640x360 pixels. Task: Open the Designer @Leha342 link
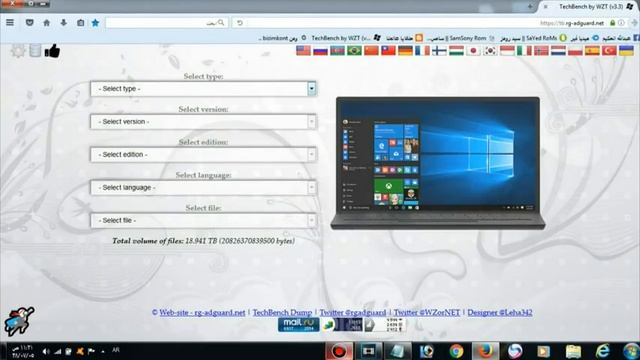tap(500, 312)
